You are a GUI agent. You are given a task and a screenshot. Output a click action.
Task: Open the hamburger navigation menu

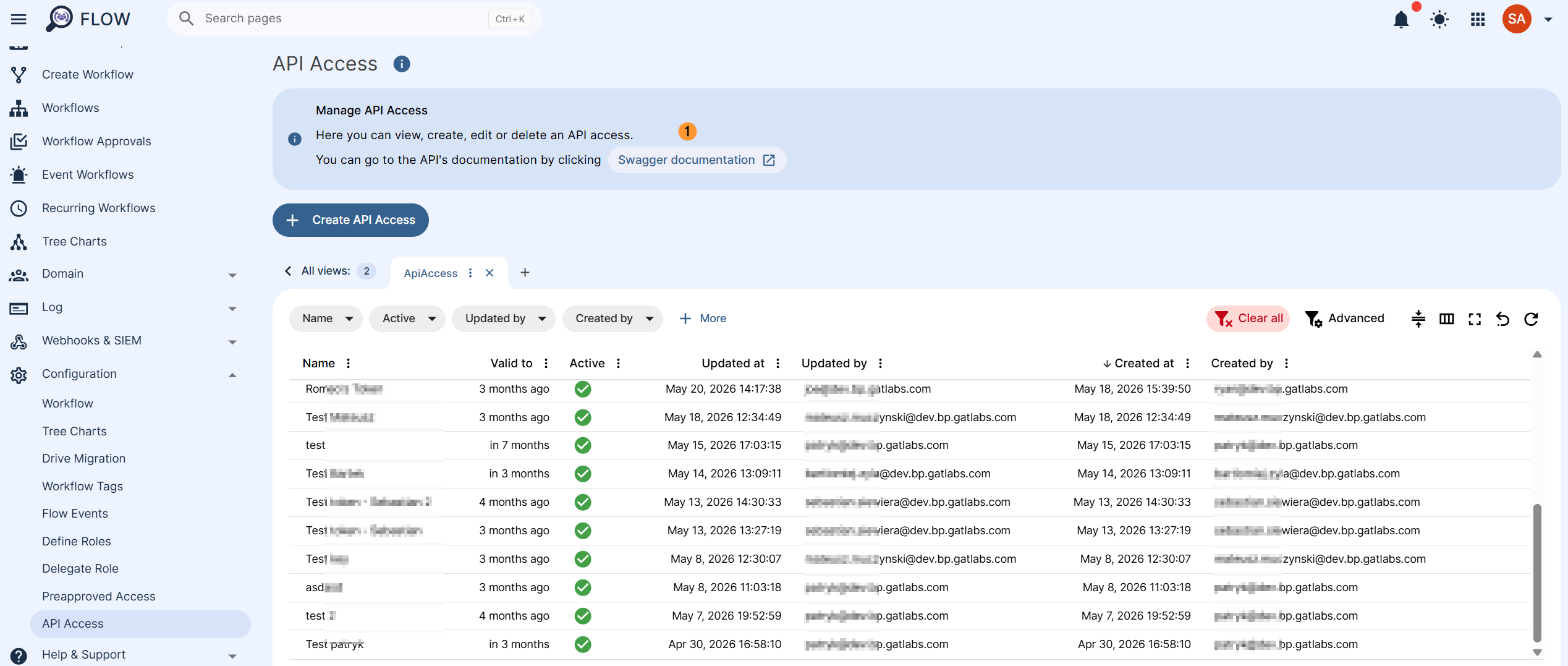(x=19, y=19)
